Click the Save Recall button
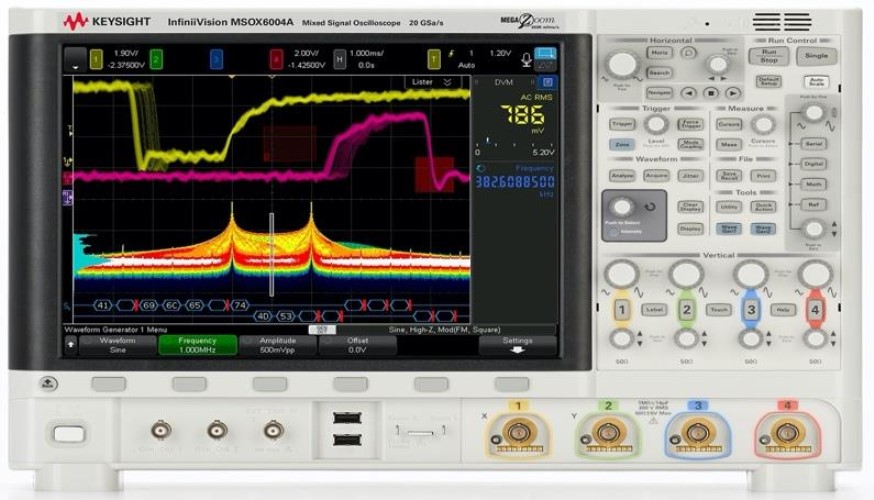 [x=729, y=176]
